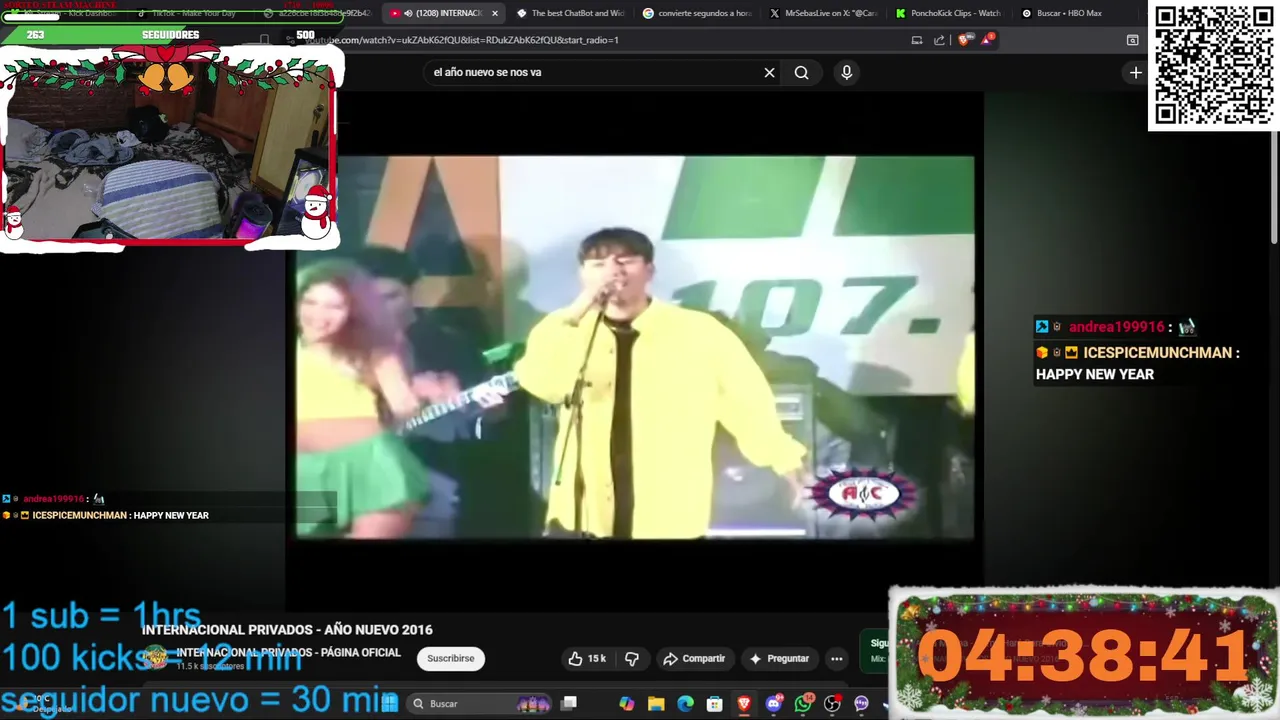Click the Compartir share button
Image resolution: width=1280 pixels, height=720 pixels.
click(694, 658)
